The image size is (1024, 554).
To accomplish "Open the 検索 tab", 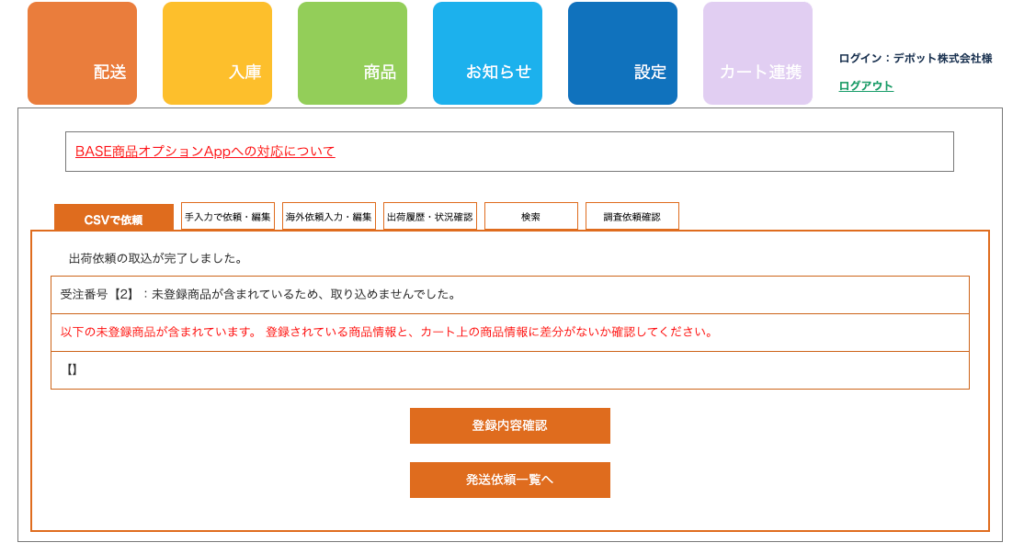I will pos(531,216).
